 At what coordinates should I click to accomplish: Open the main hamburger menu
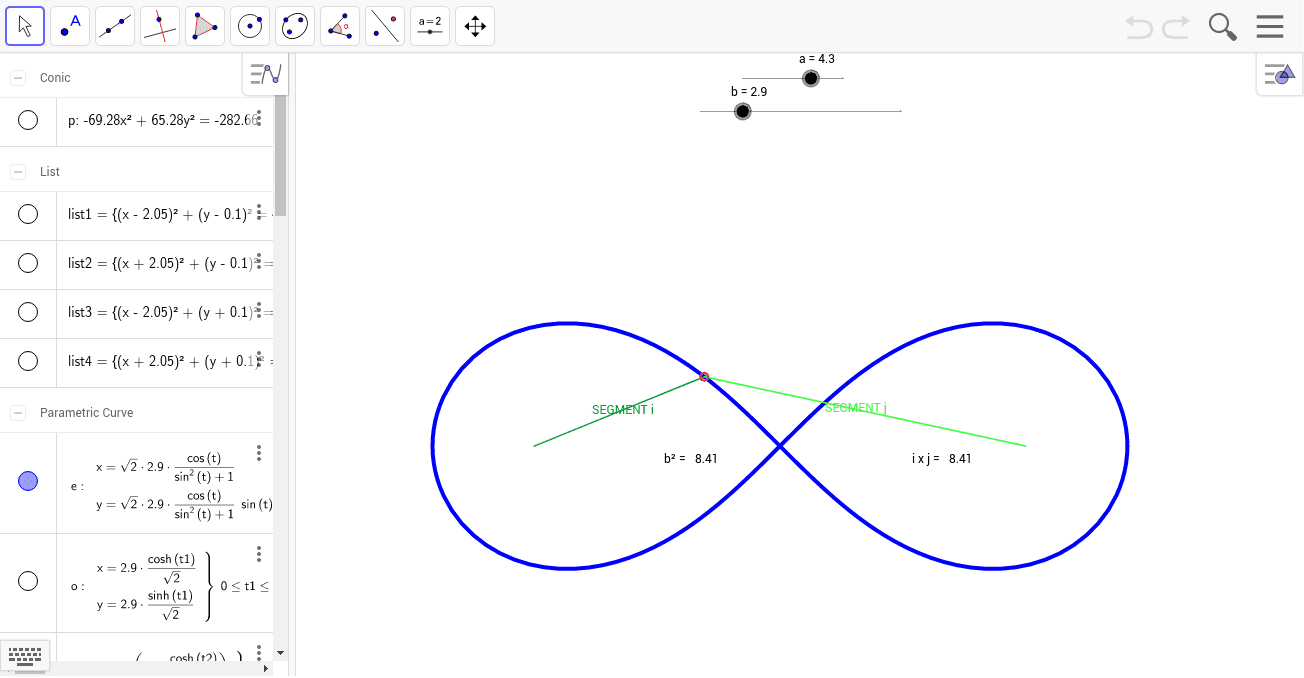pos(1270,27)
